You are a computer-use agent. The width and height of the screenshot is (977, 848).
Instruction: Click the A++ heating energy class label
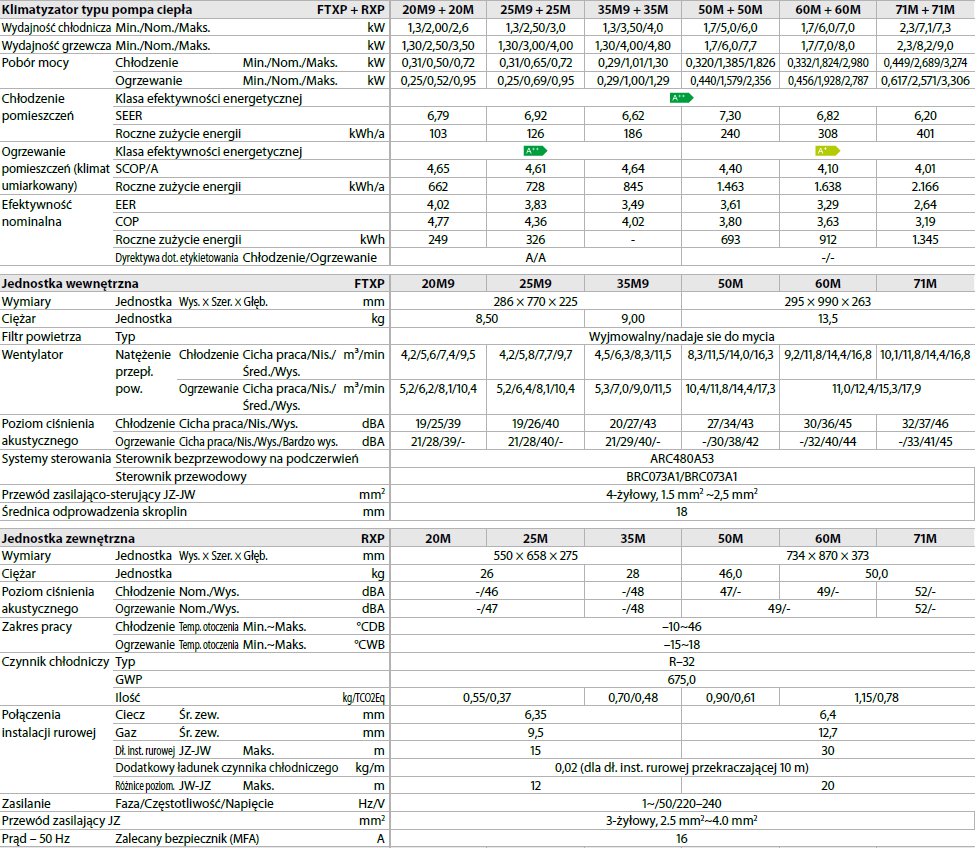[535, 151]
